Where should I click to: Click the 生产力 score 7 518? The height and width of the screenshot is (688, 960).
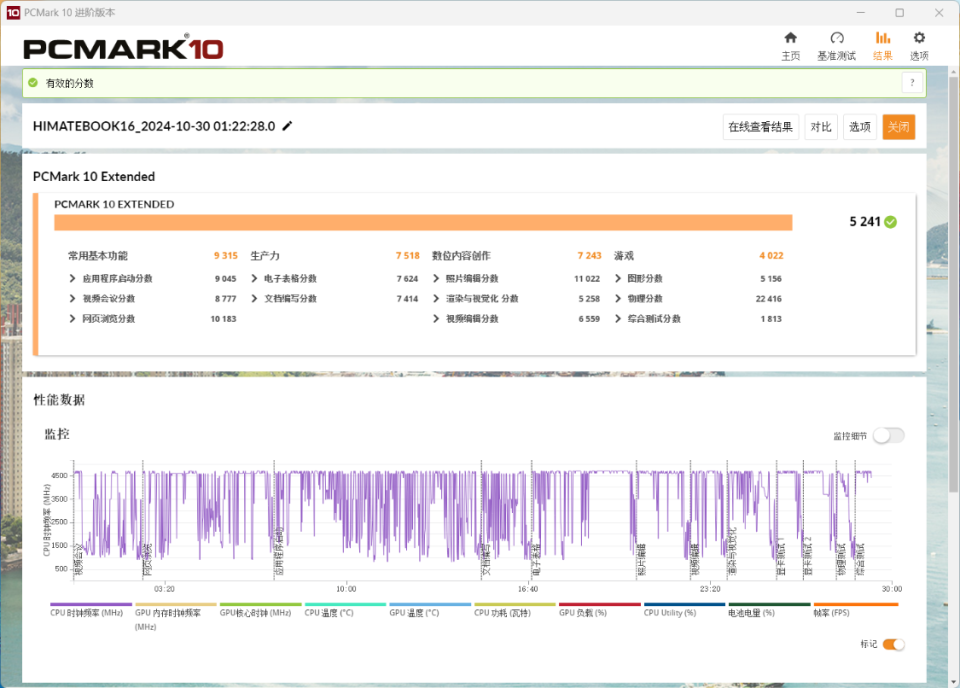click(407, 256)
